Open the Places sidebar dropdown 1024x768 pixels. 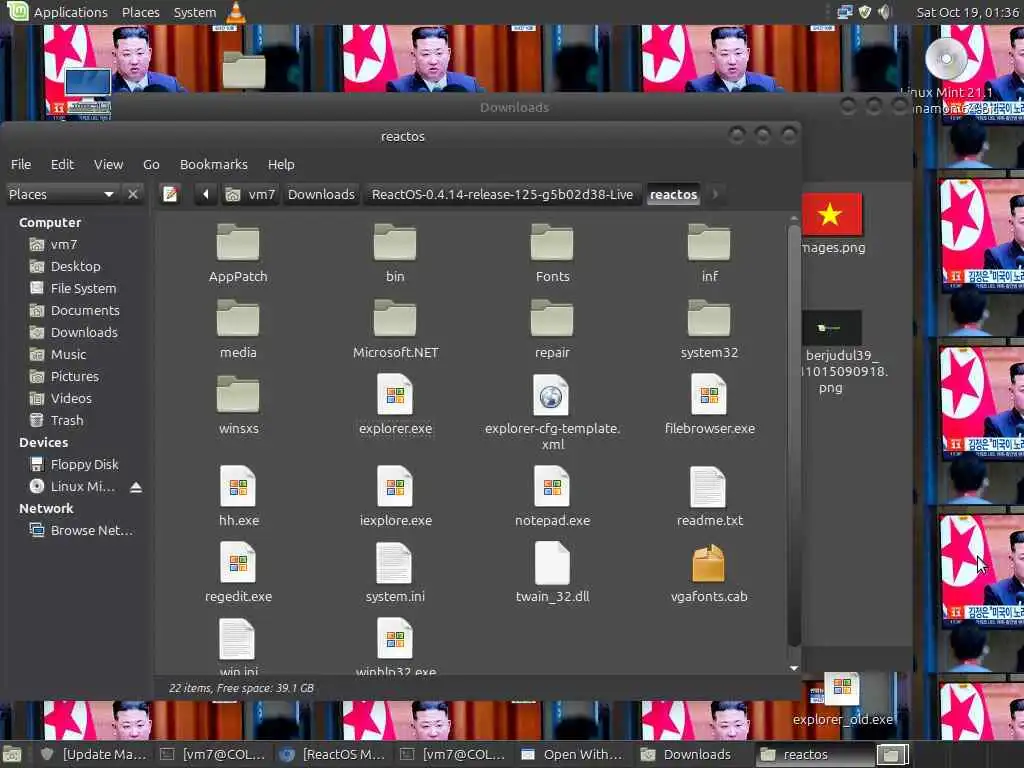point(61,194)
